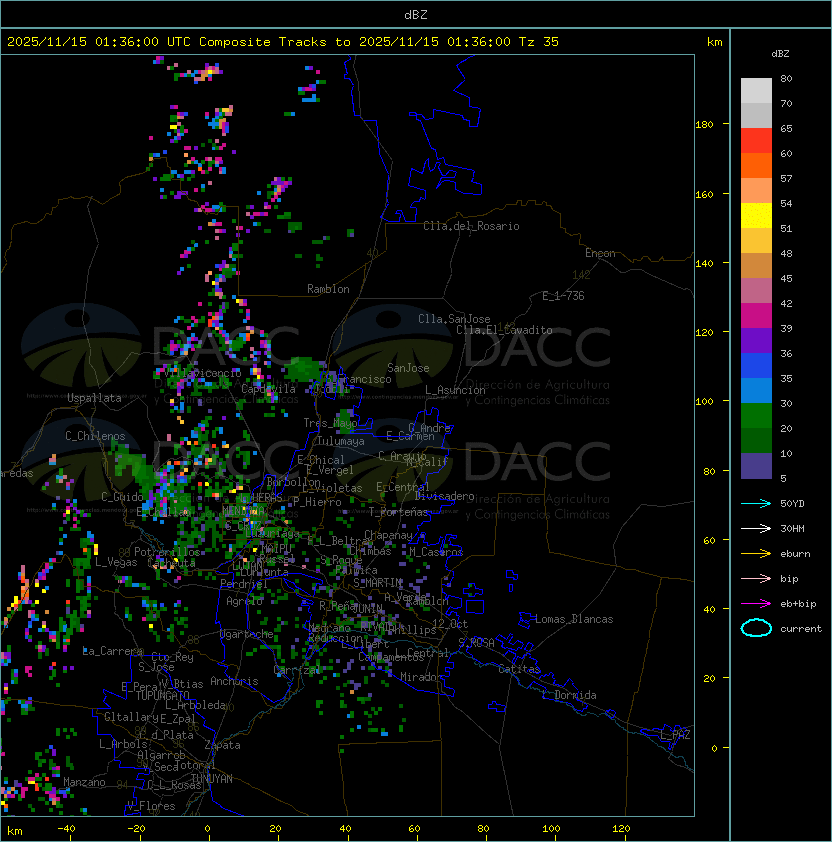The height and width of the screenshot is (842, 832).
Task: Click the 'dBZ' title at the top
Action: point(416,14)
